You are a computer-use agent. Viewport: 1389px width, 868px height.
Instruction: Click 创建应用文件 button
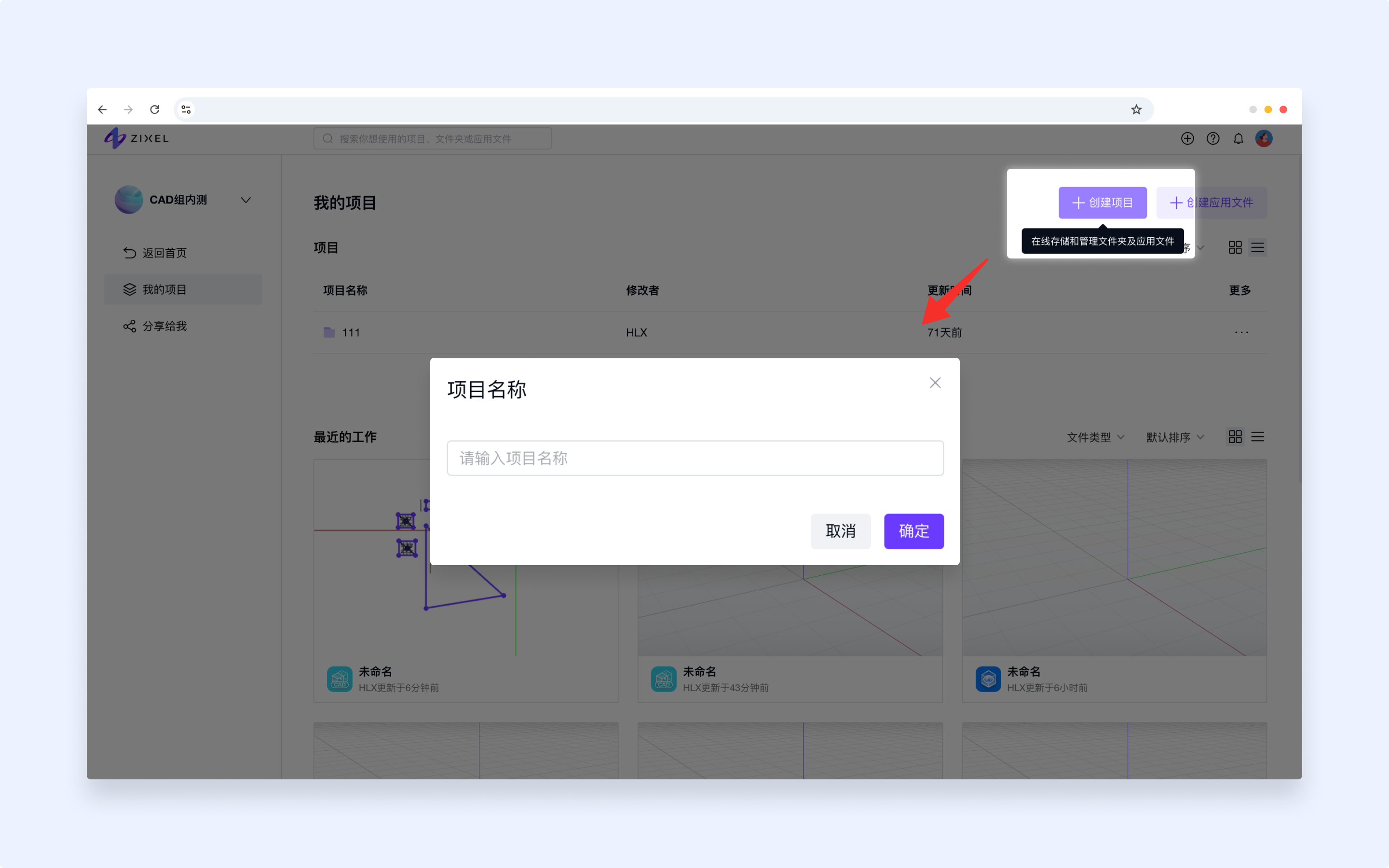click(x=1211, y=203)
